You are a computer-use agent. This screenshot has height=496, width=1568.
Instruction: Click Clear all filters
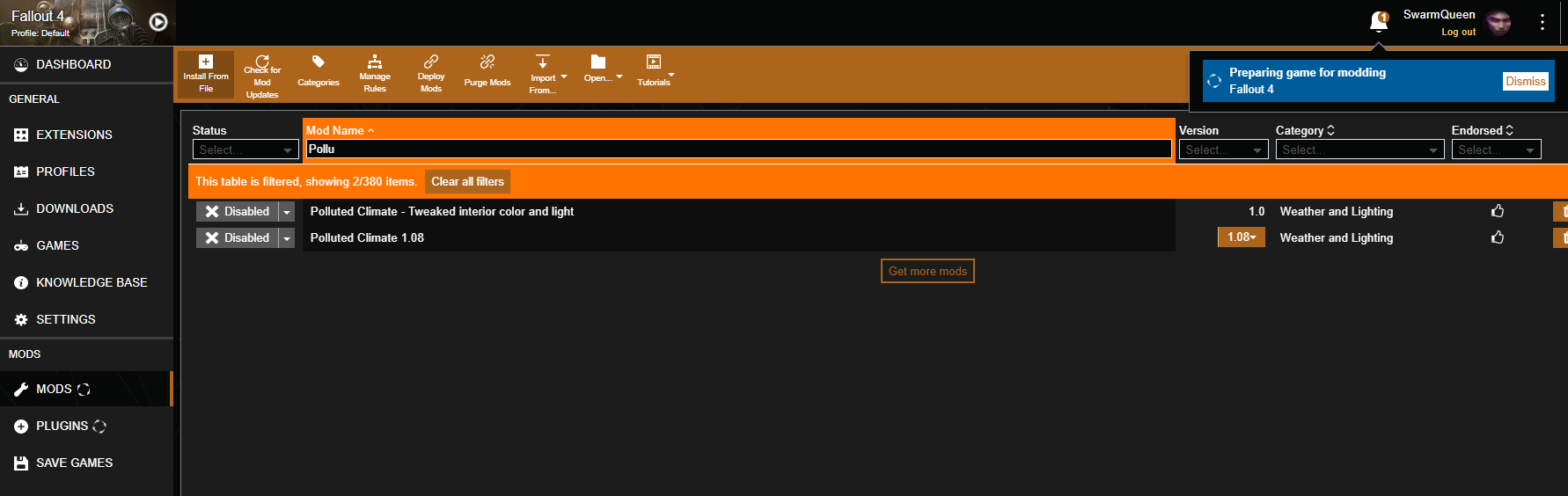point(467,181)
